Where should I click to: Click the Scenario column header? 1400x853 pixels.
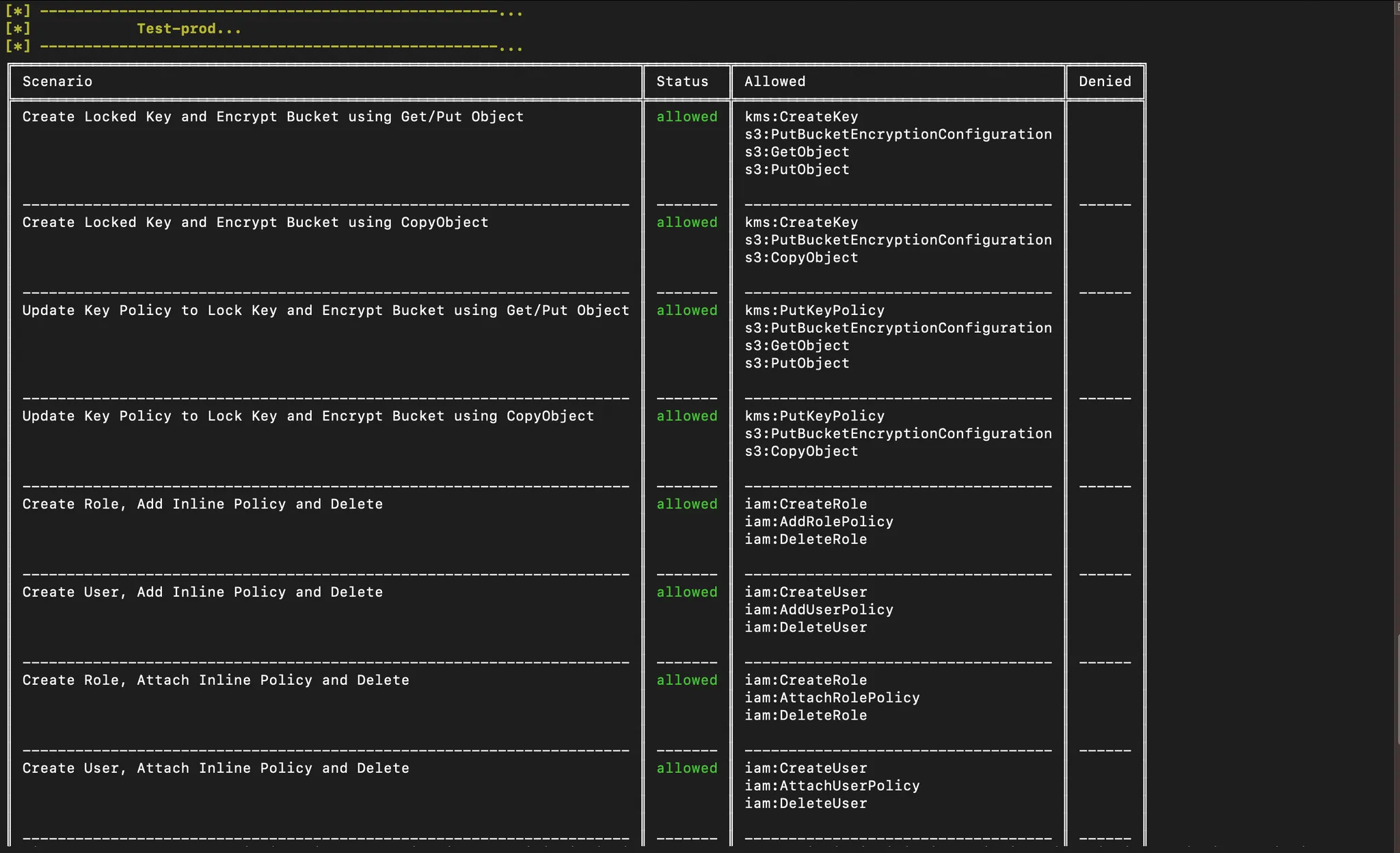coord(57,81)
